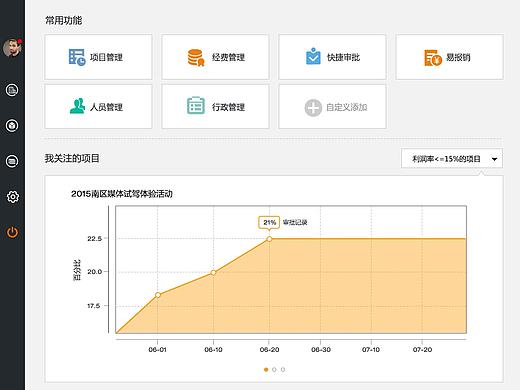Click the 17.5 y-axis value
Viewport: 520px width, 390px height.
93,306
